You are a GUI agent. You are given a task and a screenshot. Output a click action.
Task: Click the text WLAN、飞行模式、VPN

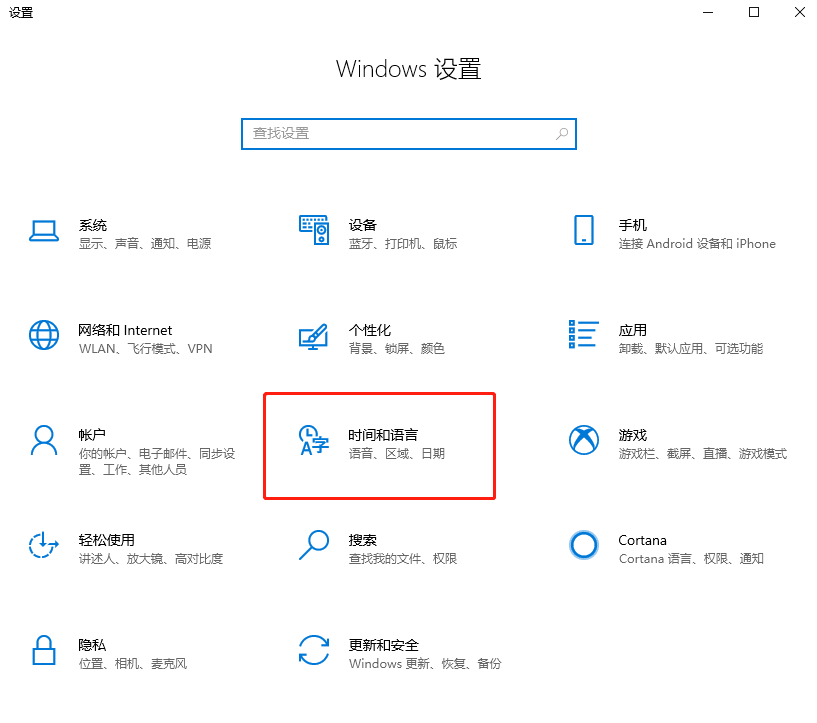point(146,349)
